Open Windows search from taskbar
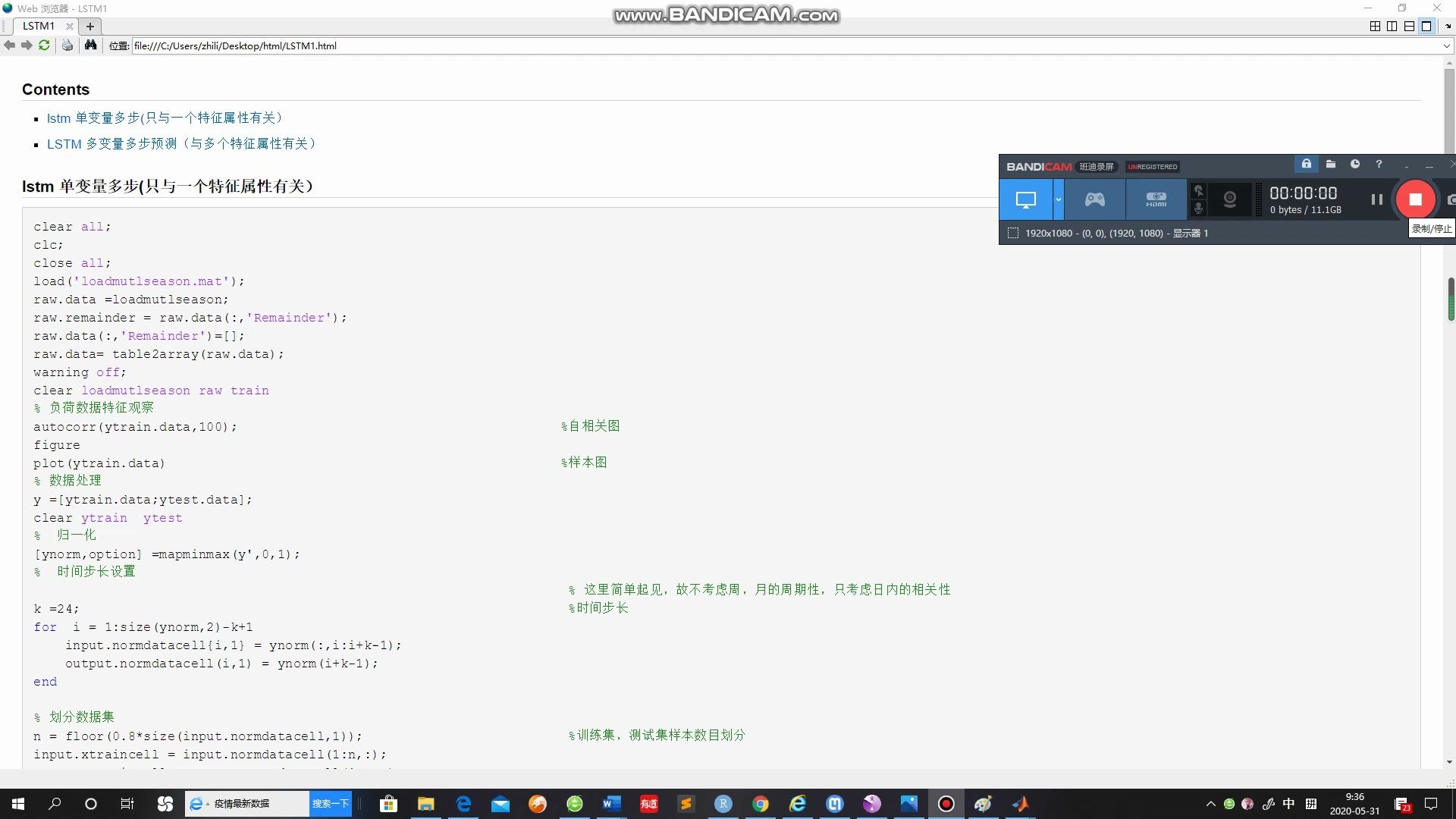The height and width of the screenshot is (819, 1456). click(55, 804)
